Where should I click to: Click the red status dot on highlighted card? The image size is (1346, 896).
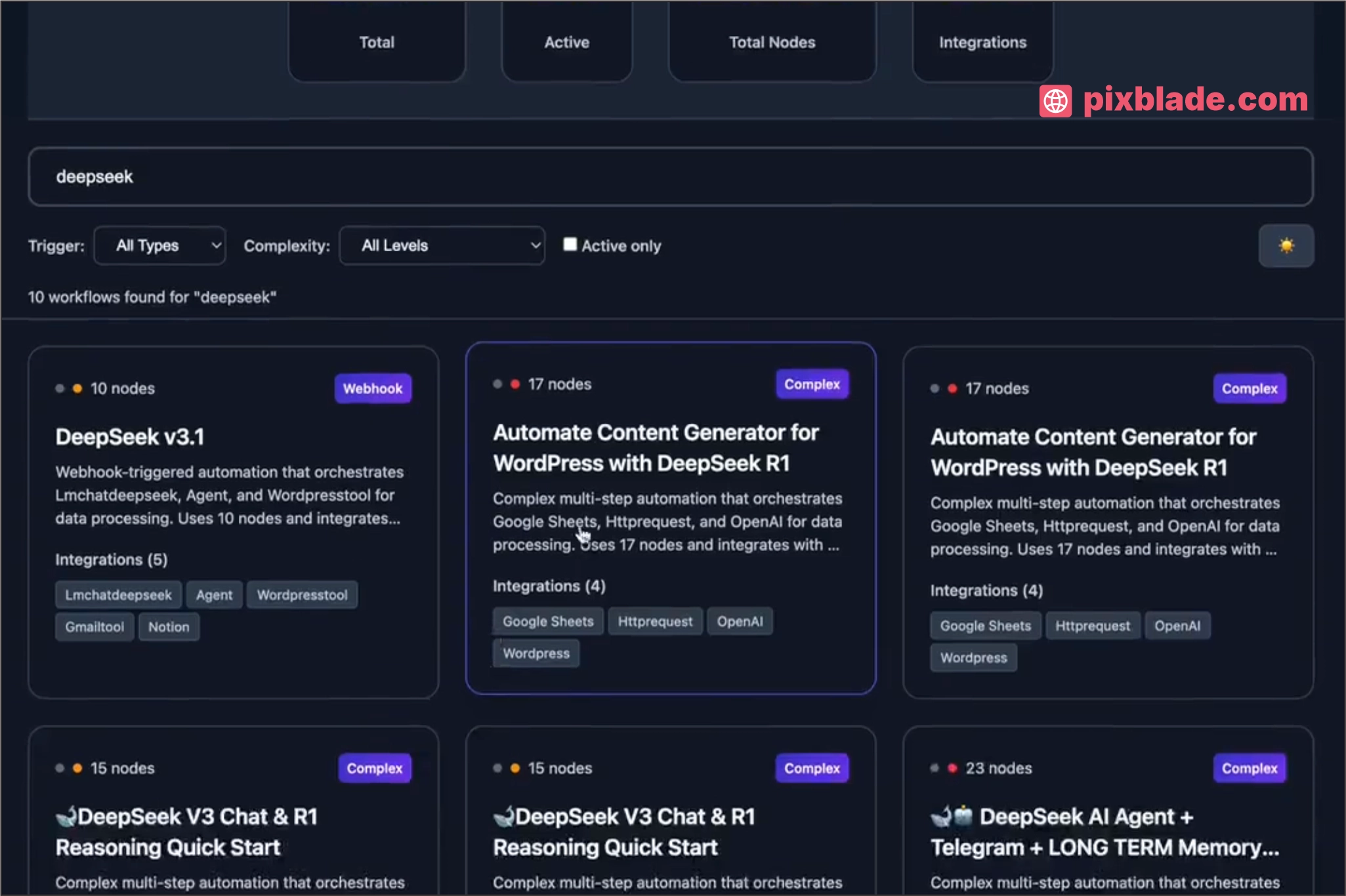(x=515, y=384)
